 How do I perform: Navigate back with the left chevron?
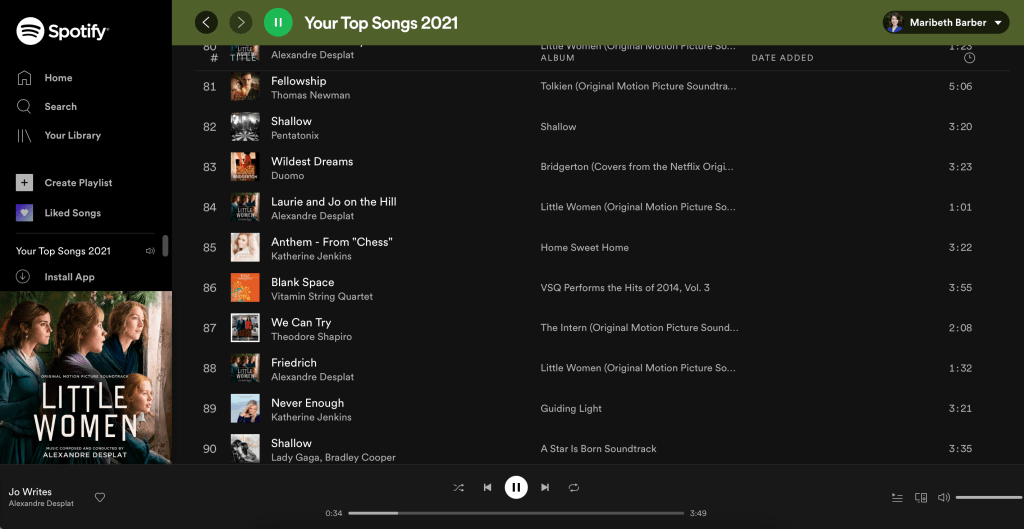click(207, 22)
